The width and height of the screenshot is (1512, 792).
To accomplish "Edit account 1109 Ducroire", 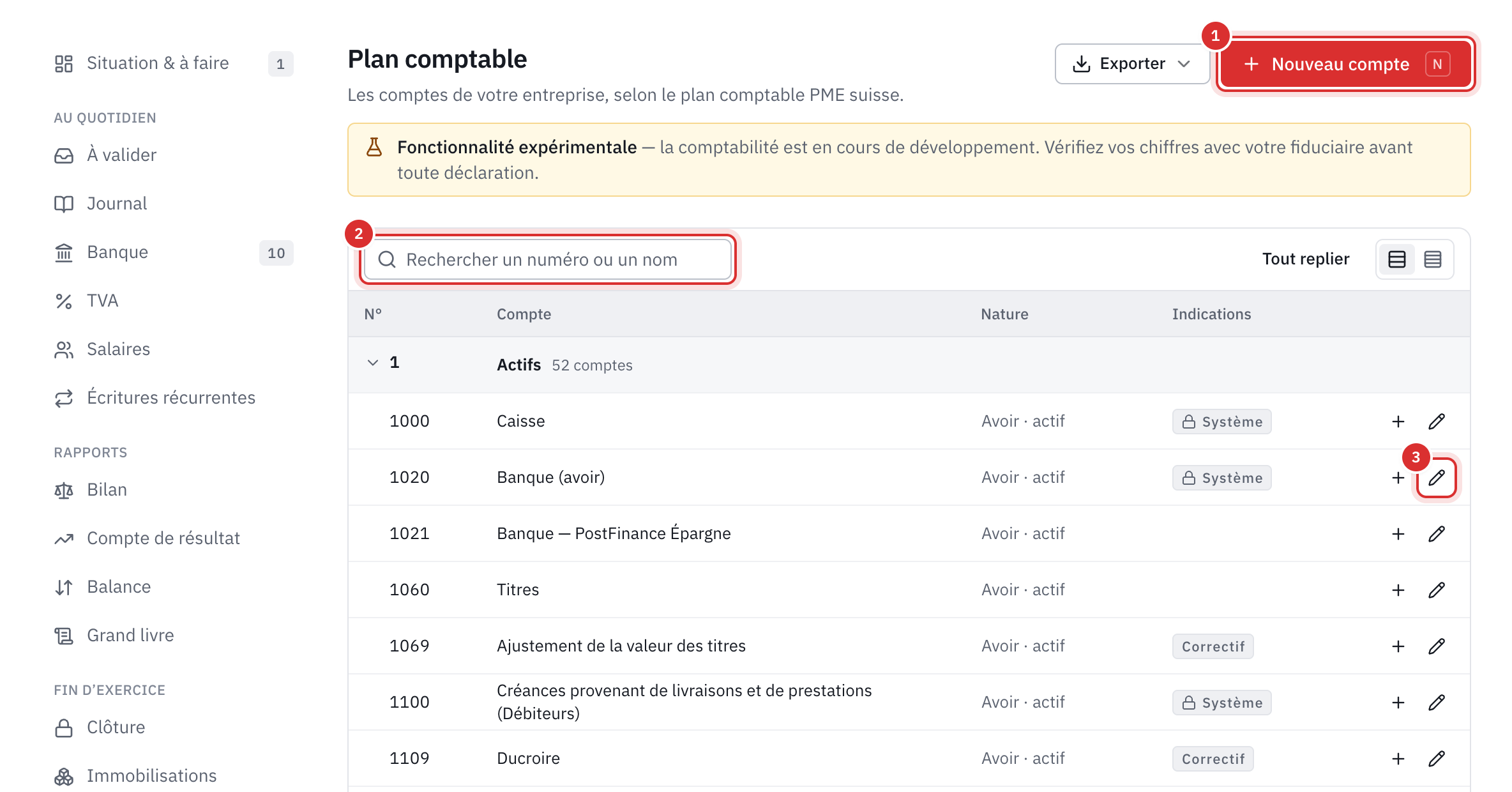I will (x=1437, y=759).
